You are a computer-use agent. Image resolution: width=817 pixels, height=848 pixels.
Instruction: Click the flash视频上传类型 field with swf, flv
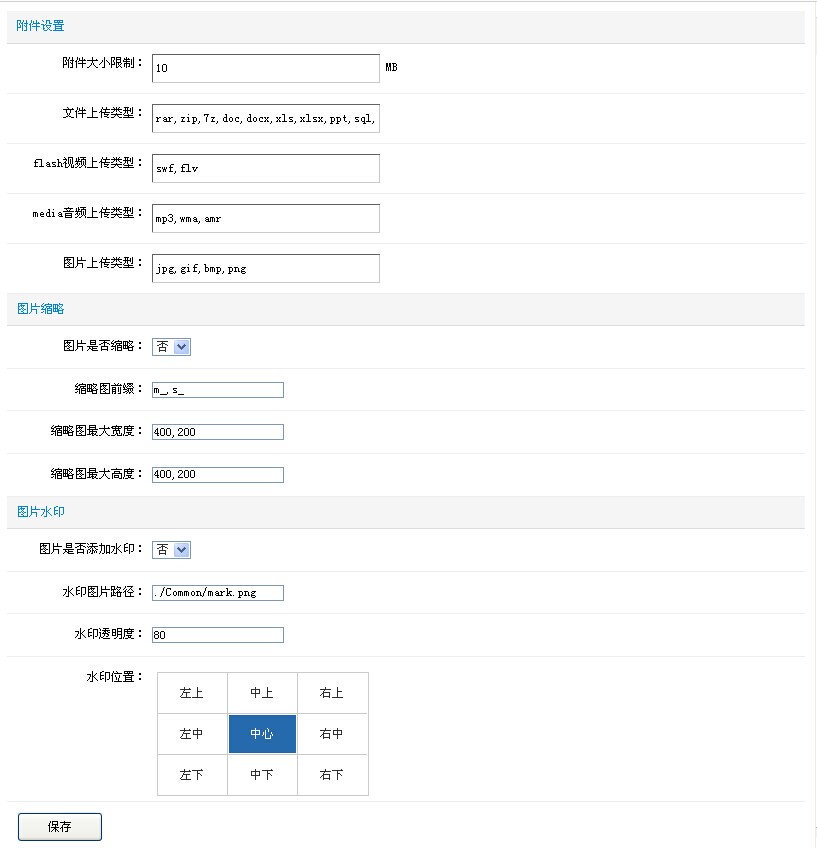point(265,168)
